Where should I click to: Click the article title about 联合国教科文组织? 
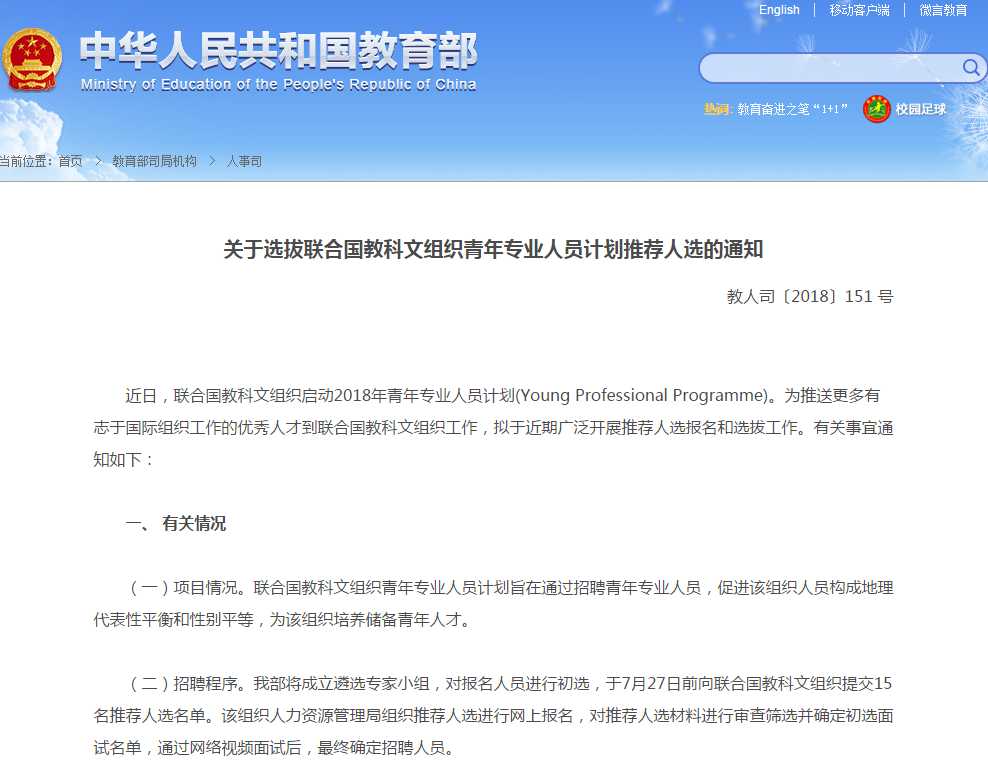(x=493, y=249)
